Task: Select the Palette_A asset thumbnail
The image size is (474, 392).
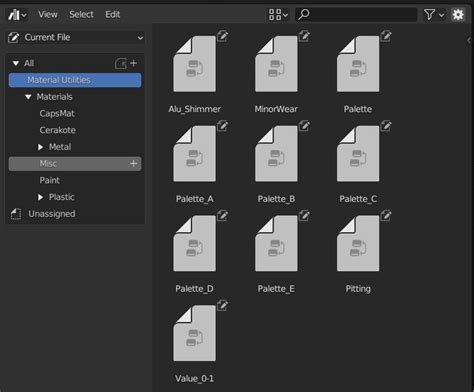Action: click(195, 154)
